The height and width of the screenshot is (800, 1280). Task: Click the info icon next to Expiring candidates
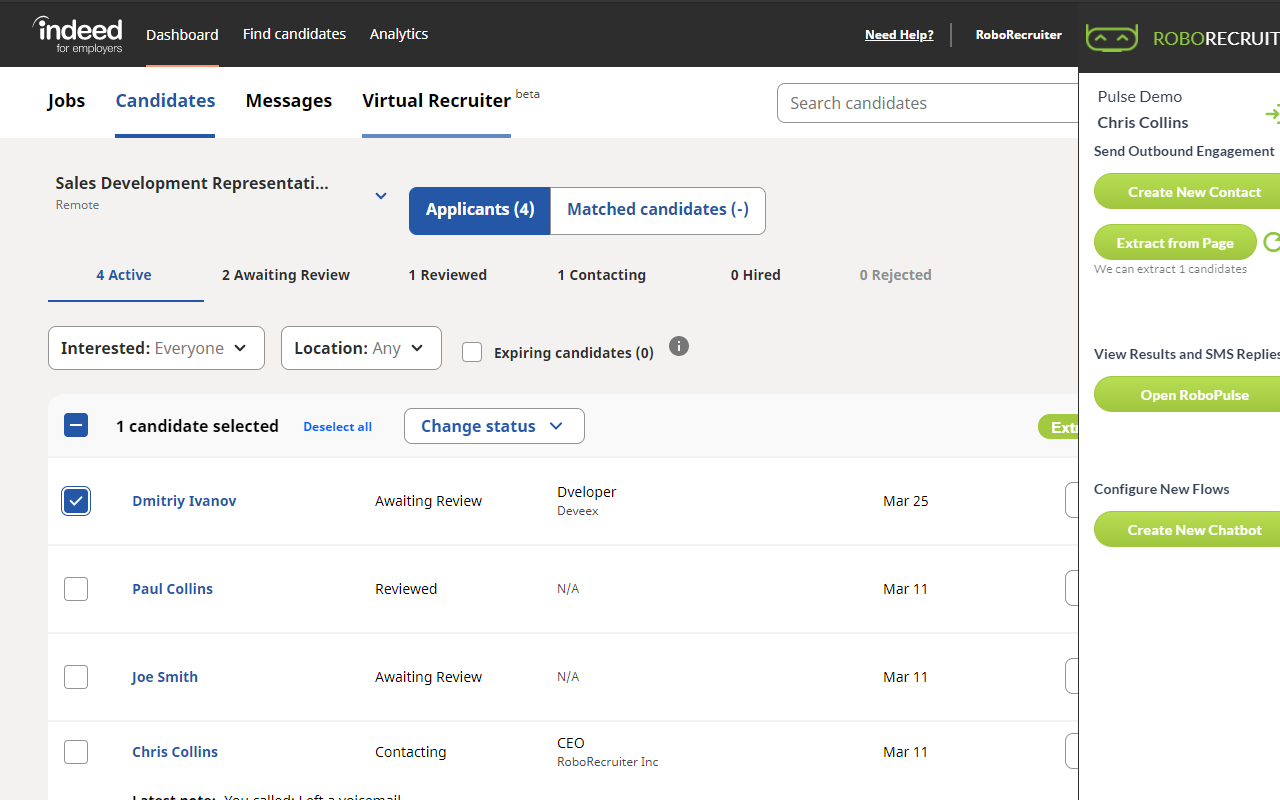tap(679, 346)
